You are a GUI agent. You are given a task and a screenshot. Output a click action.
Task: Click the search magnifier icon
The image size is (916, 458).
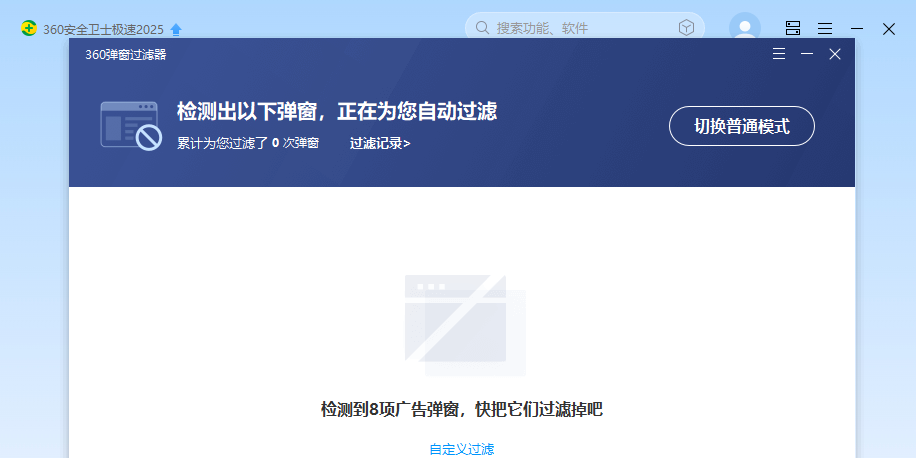[483, 27]
